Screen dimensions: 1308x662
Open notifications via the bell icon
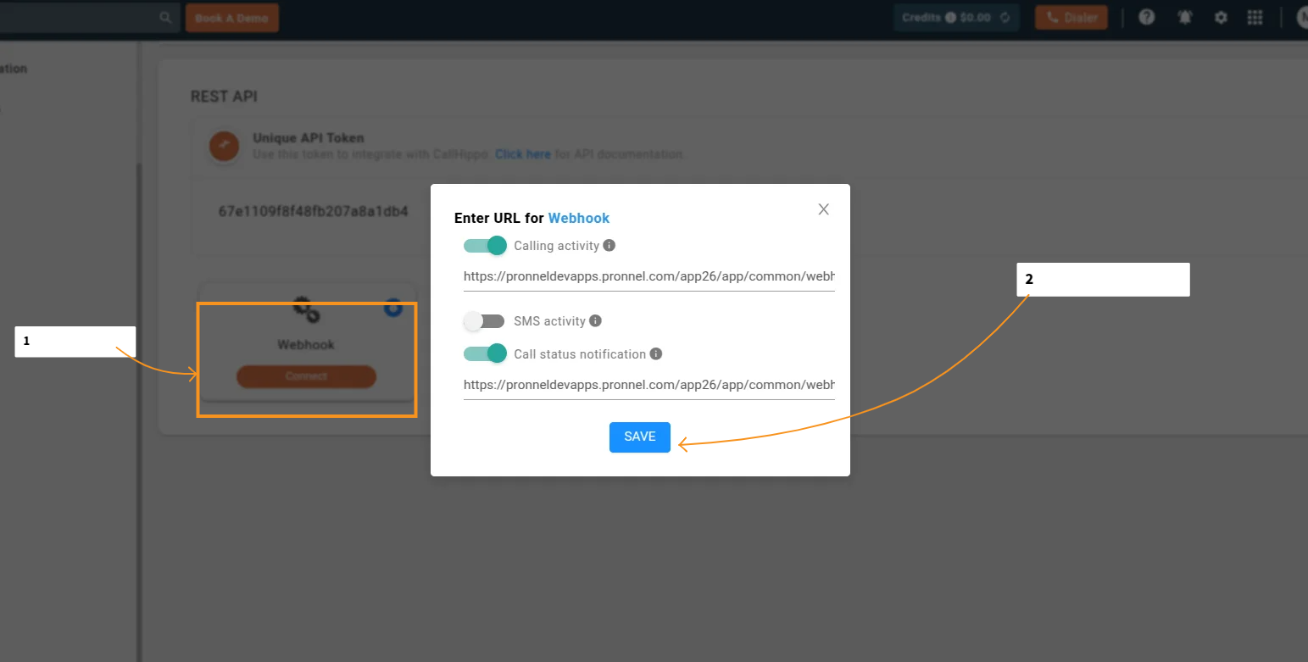click(x=1184, y=17)
